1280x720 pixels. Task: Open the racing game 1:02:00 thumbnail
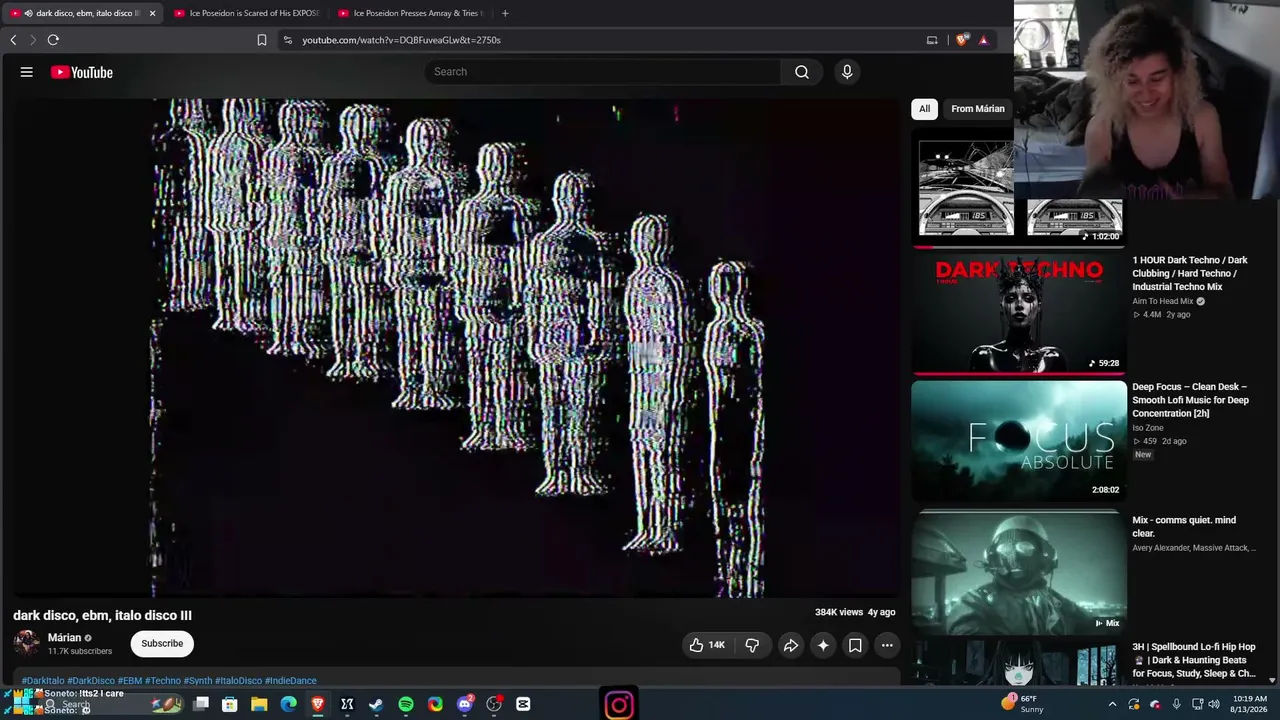tap(1019, 187)
